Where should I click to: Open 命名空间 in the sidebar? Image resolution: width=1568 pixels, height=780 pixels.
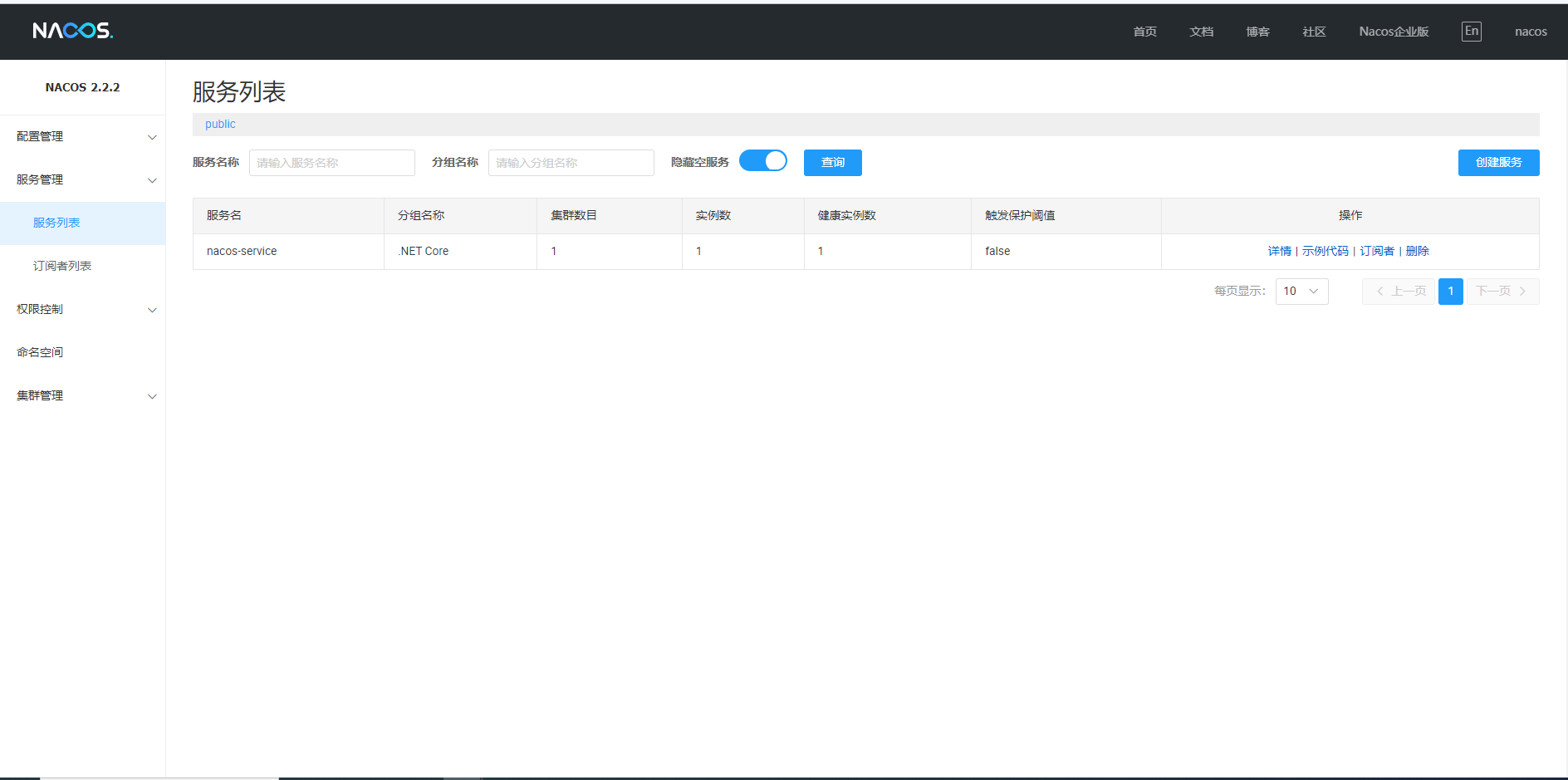coord(83,352)
